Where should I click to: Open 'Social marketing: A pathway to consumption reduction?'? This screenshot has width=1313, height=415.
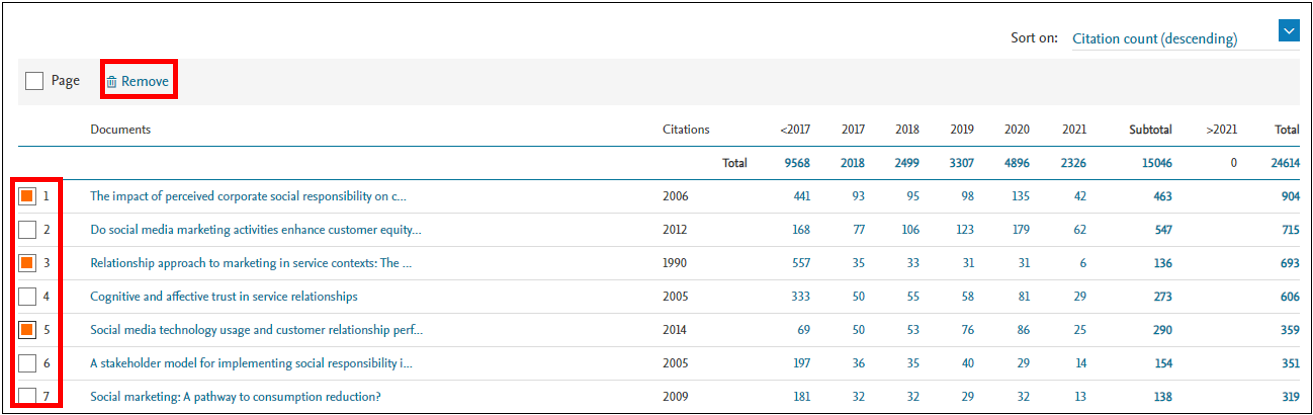tap(235, 396)
